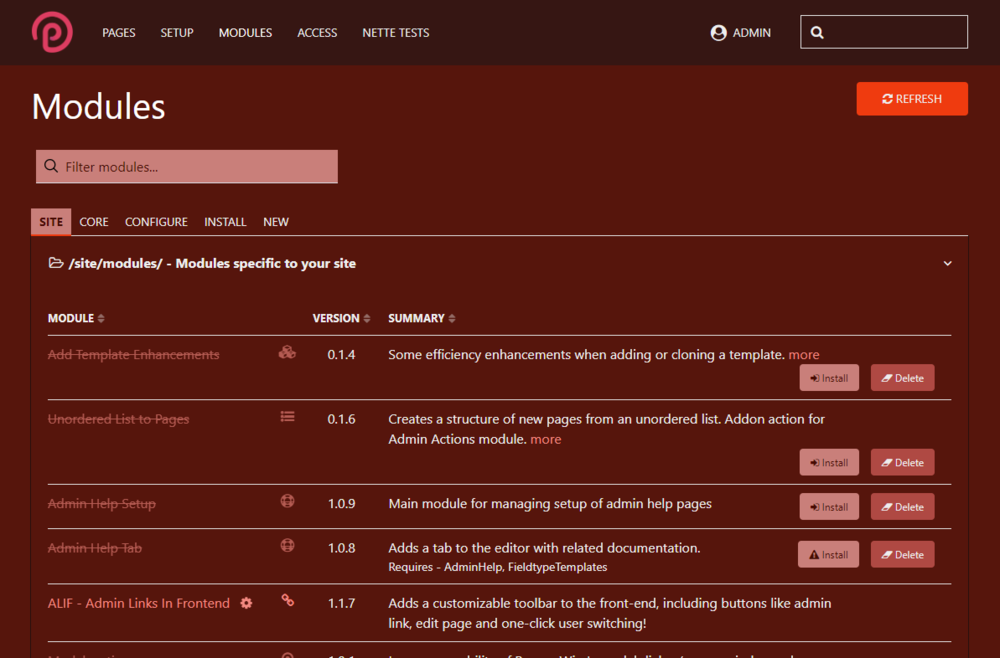Click the icon next to Admin Help Setup
This screenshot has height=658, width=1000.
pyautogui.click(x=287, y=501)
